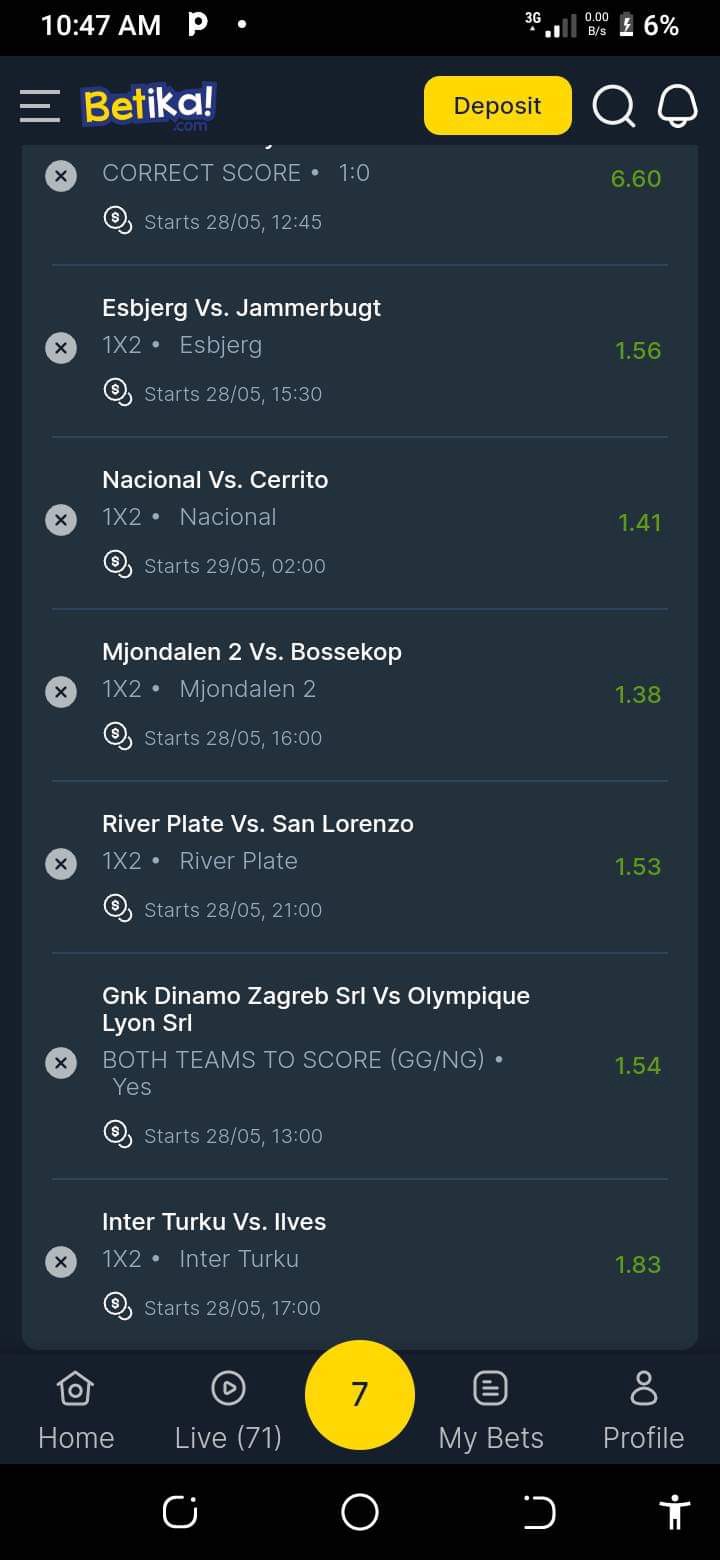Viewport: 720px width, 1560px height.
Task: Click the Deposit button
Action: (x=498, y=105)
